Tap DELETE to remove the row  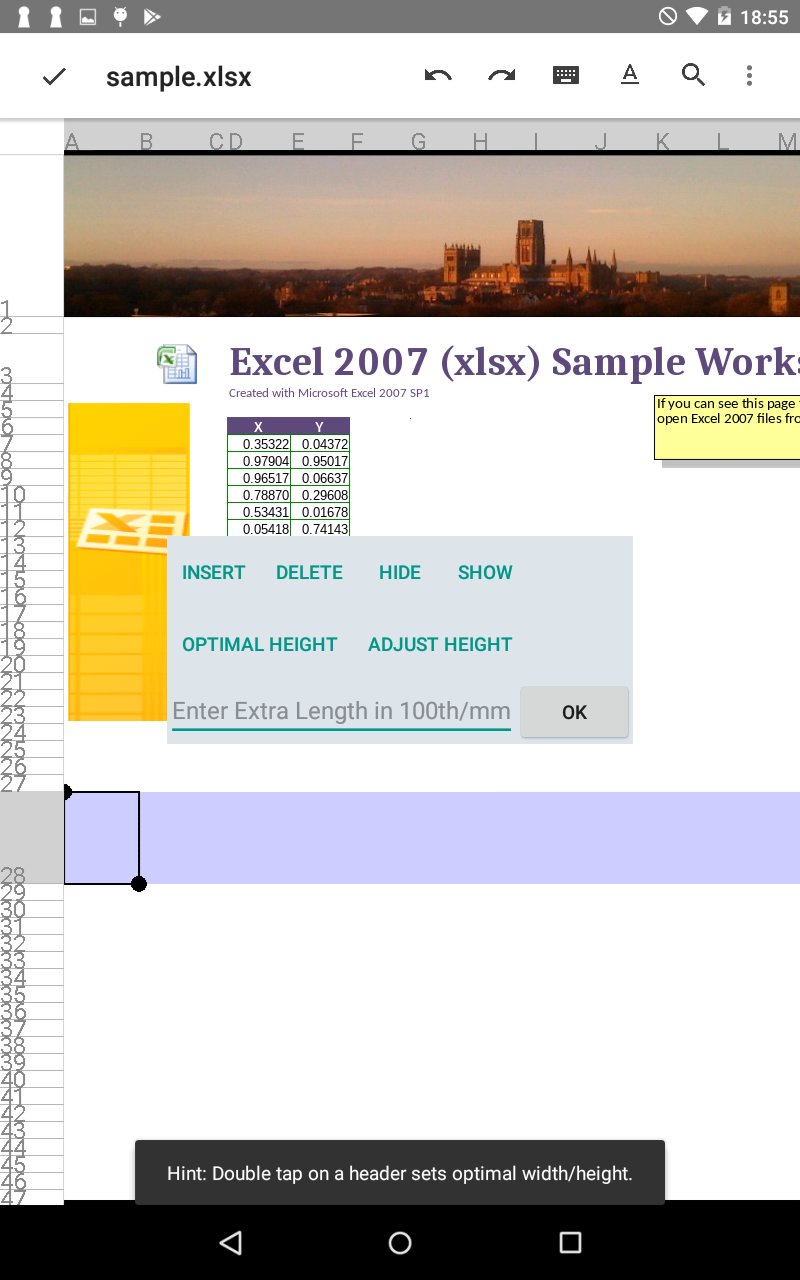click(x=310, y=573)
